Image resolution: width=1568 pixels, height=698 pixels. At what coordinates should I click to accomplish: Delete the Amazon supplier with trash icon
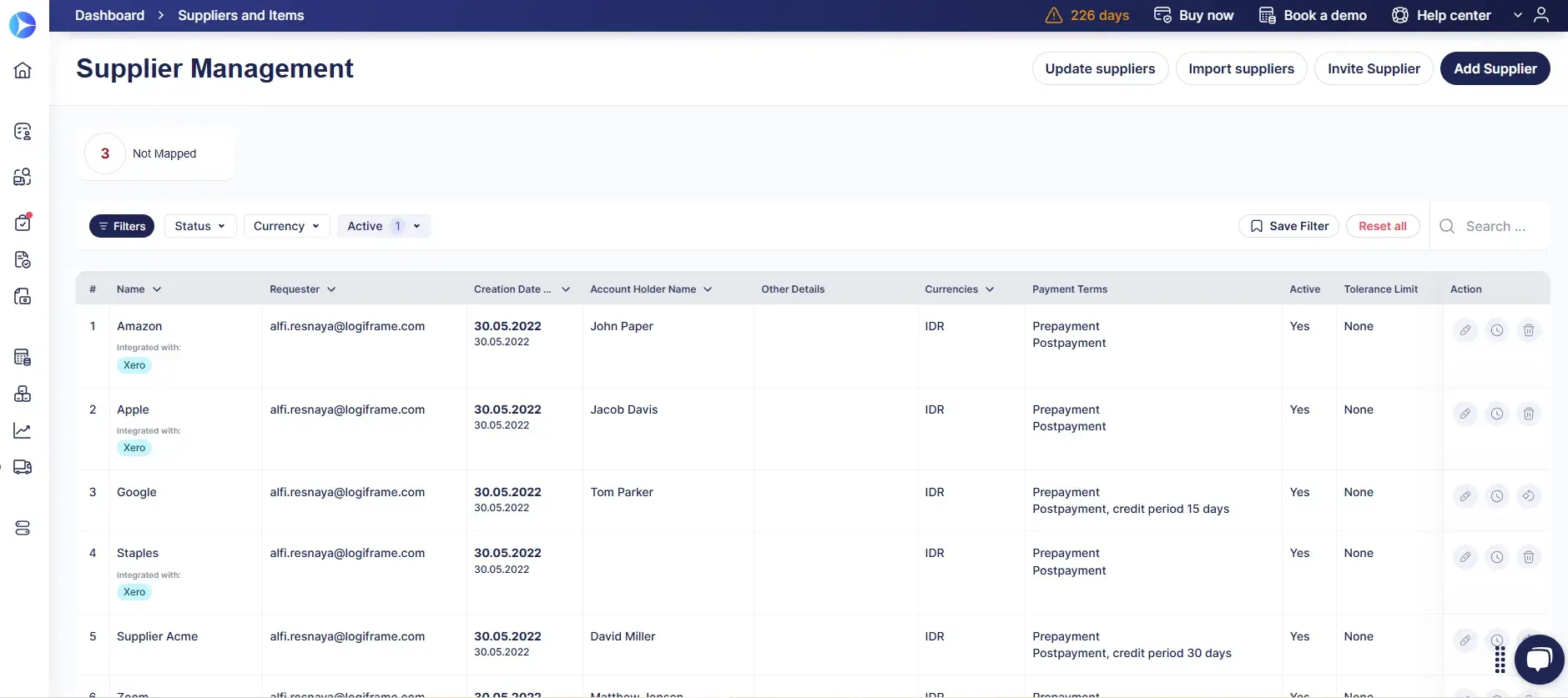(x=1529, y=330)
